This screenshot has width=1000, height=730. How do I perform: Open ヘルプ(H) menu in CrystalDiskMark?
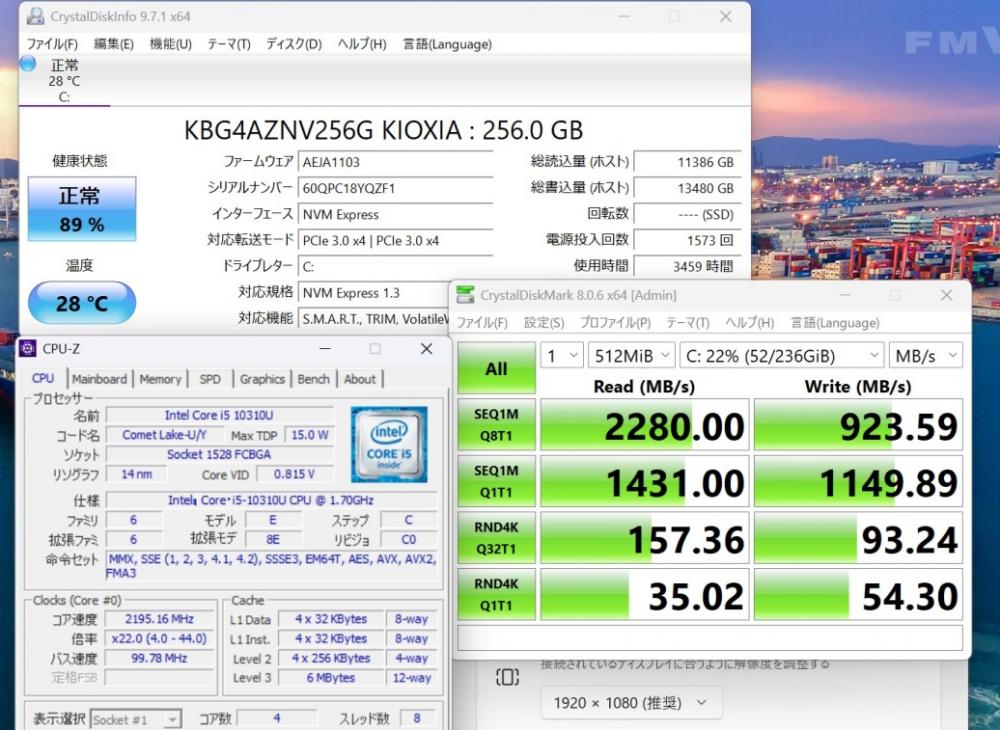749,323
